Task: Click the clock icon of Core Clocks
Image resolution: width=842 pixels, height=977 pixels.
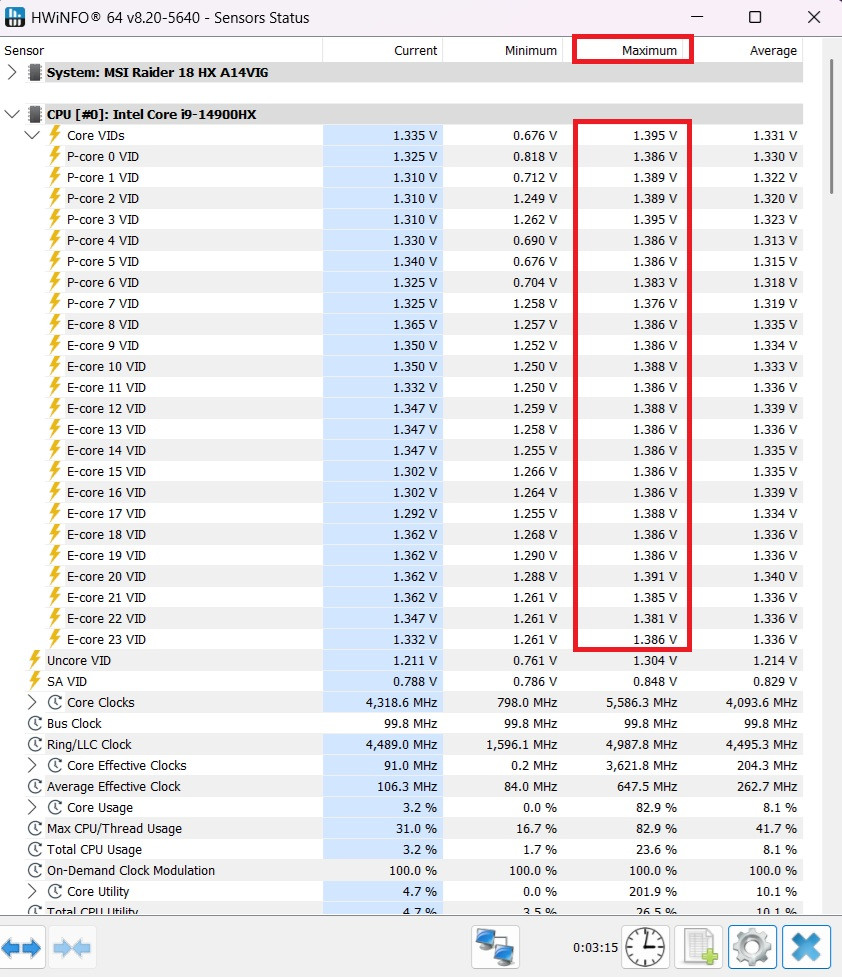Action: (x=55, y=702)
